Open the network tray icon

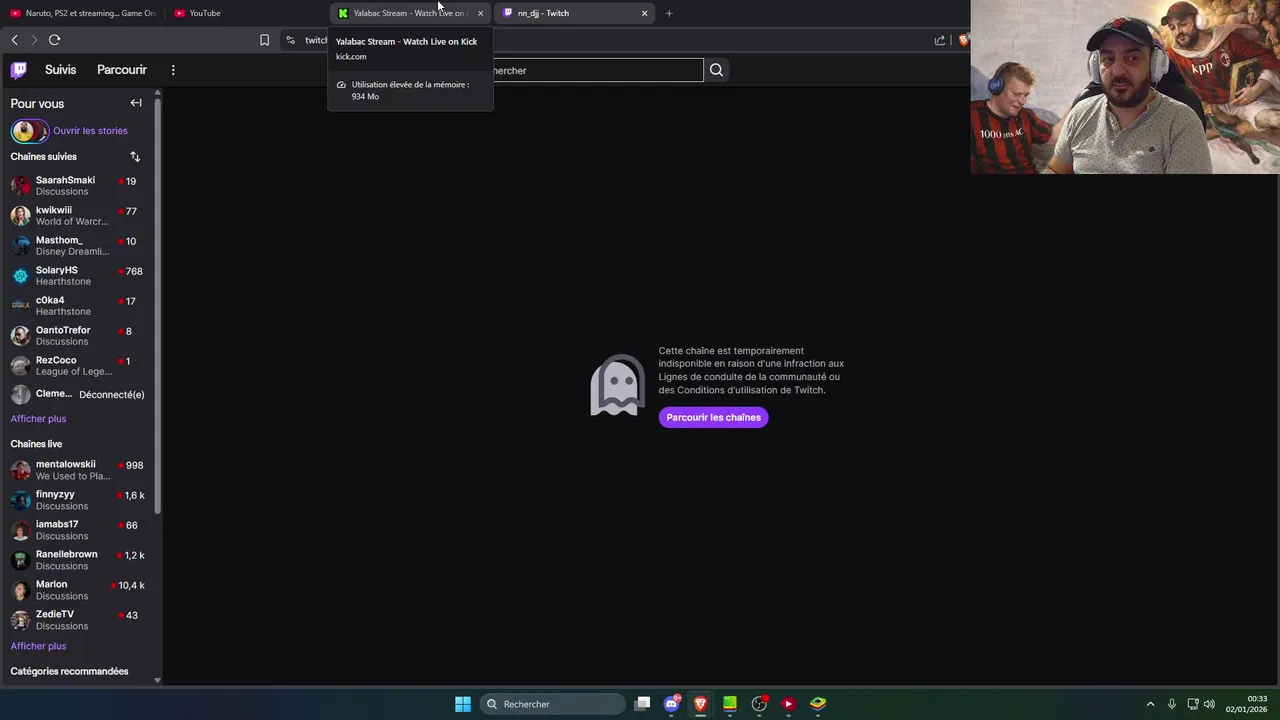[x=1193, y=704]
